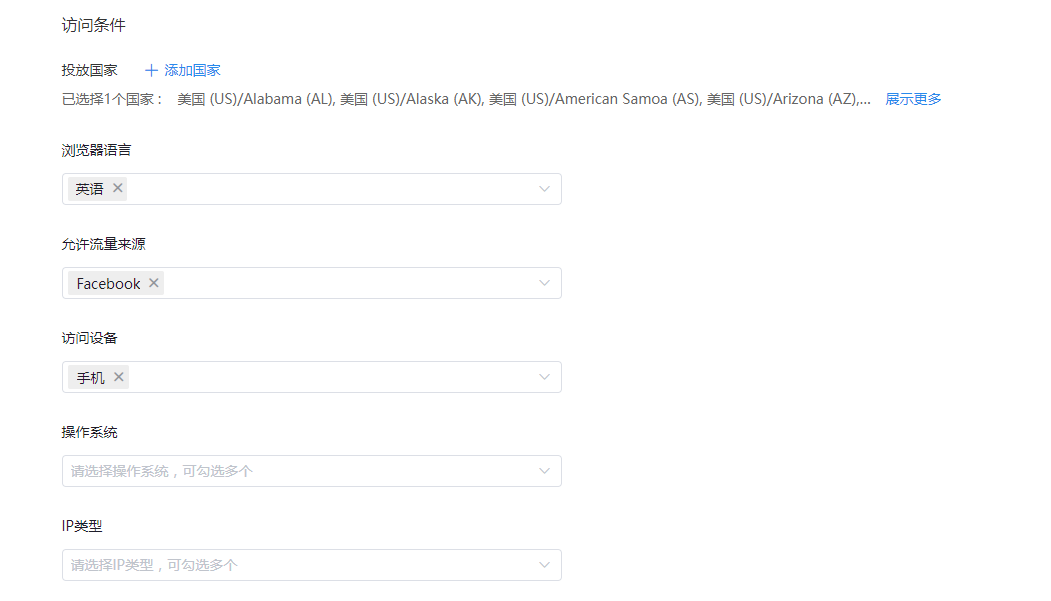Expand the 访问设备 dropdown arrow
Viewport: 1051px width, 601px height.
coord(544,377)
